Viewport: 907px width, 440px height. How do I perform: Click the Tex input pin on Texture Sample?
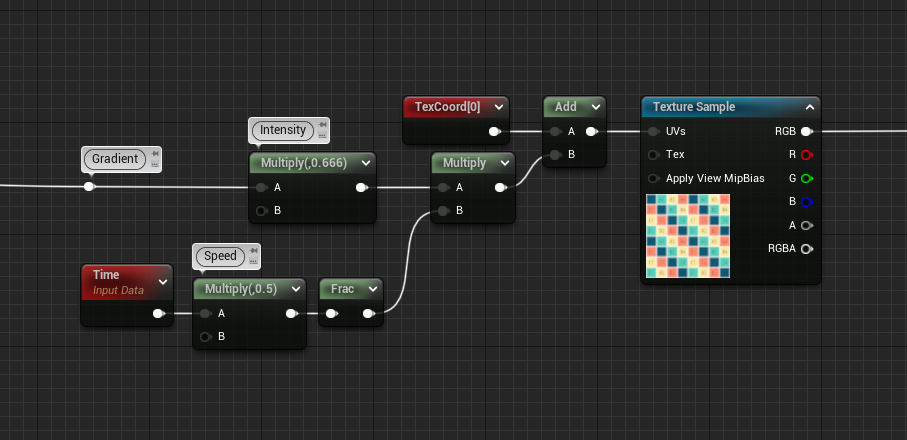click(x=654, y=154)
